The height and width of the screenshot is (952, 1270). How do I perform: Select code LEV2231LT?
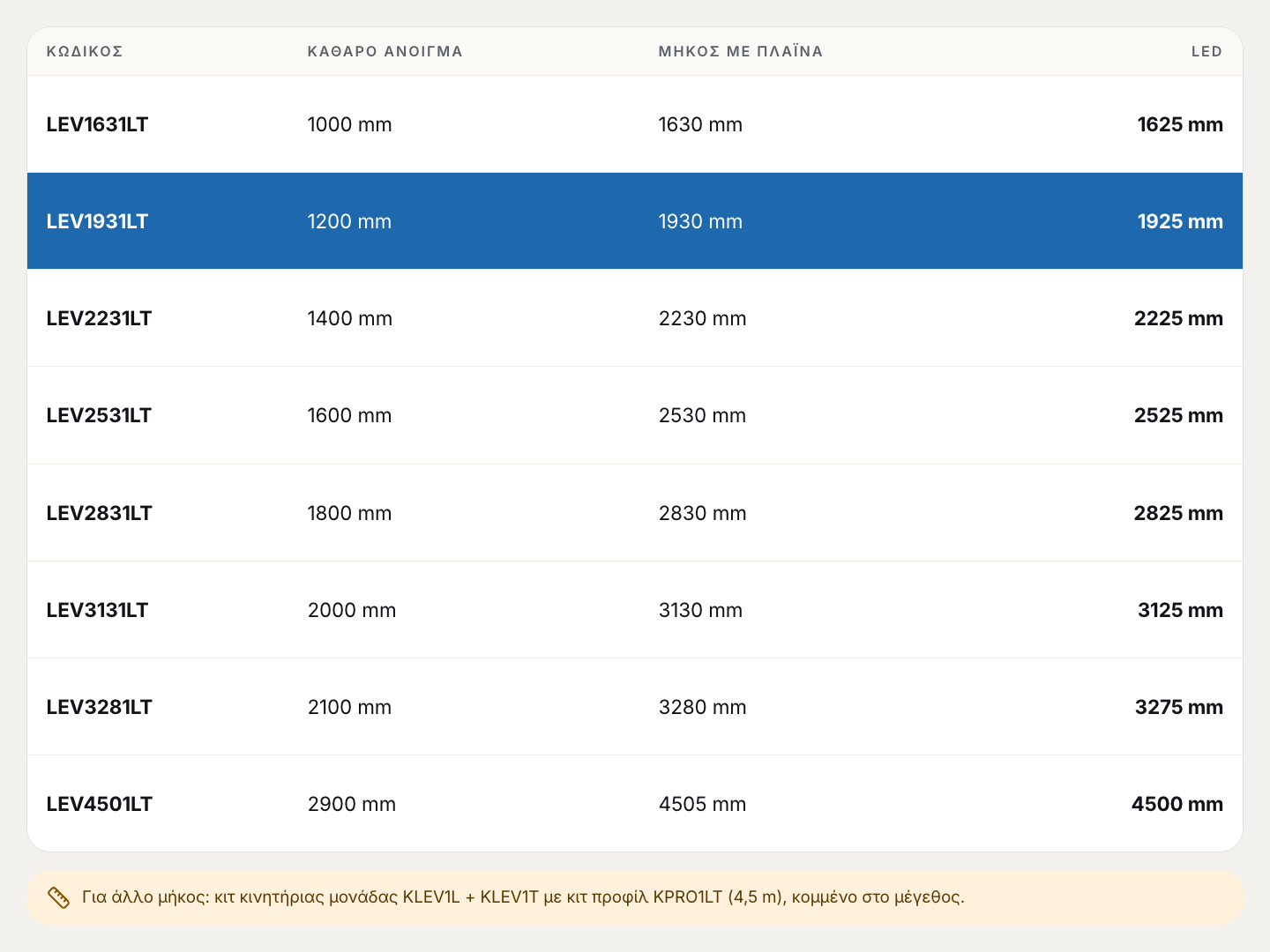[99, 318]
